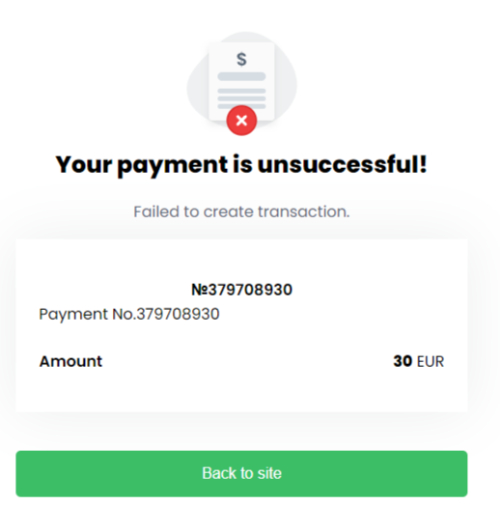Viewport: 500px width, 505px height.
Task: Click the bold №379708930 order number
Action: [x=242, y=289]
